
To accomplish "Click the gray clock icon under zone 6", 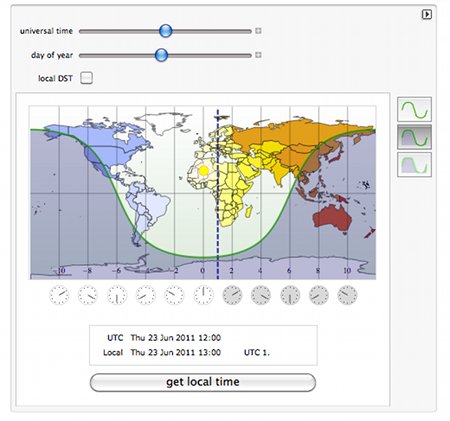I will (290, 295).
